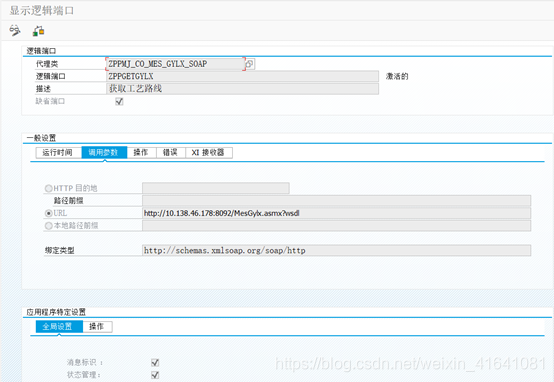Open the 操作 tab under 一般设置
554x382 pixels.
(141, 153)
